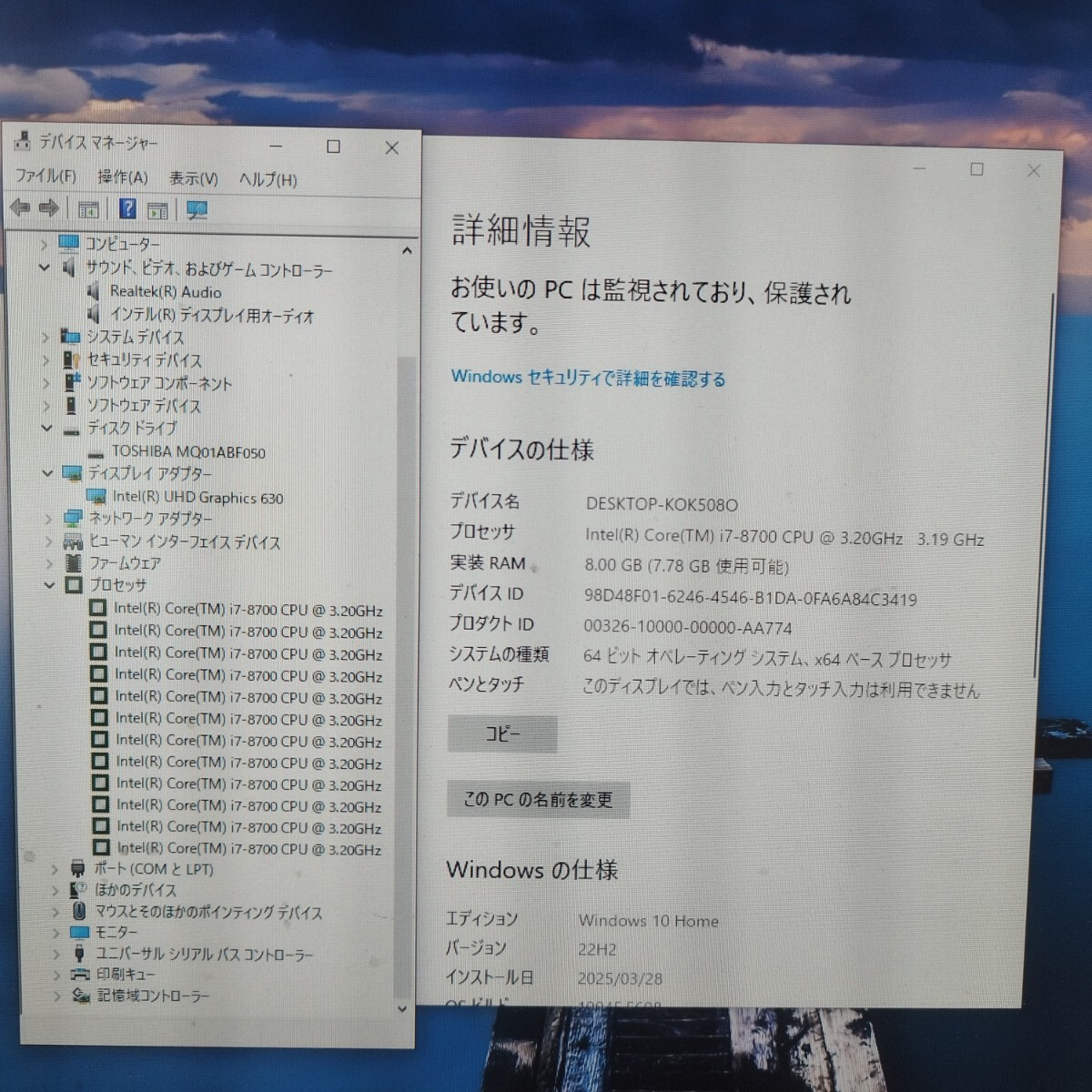Click the show/hide console tree toolbar icon

(x=88, y=210)
